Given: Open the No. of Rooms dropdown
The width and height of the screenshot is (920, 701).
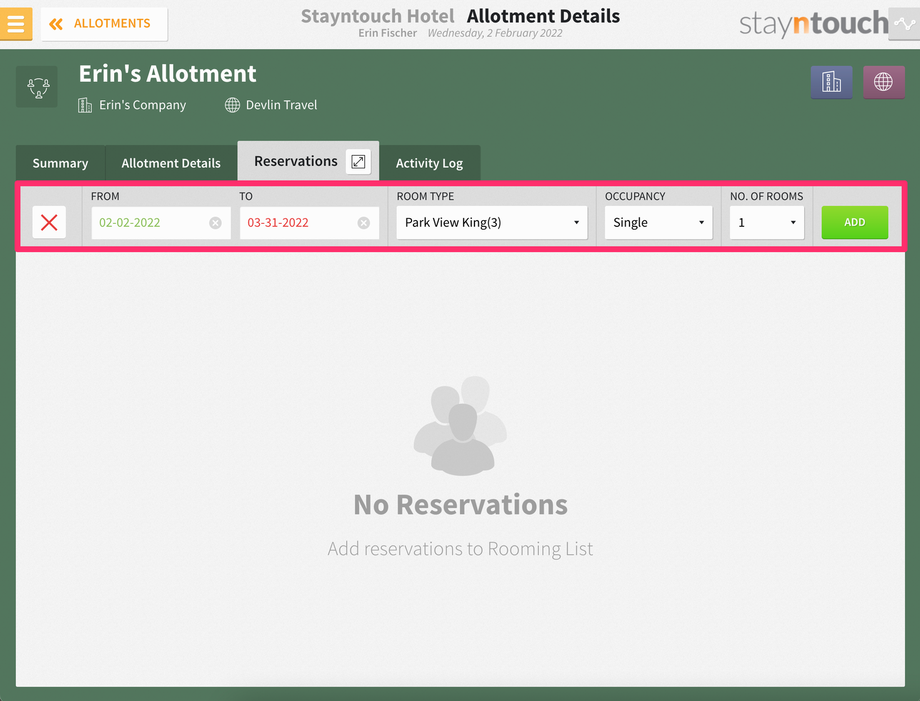Looking at the screenshot, I should click(767, 222).
